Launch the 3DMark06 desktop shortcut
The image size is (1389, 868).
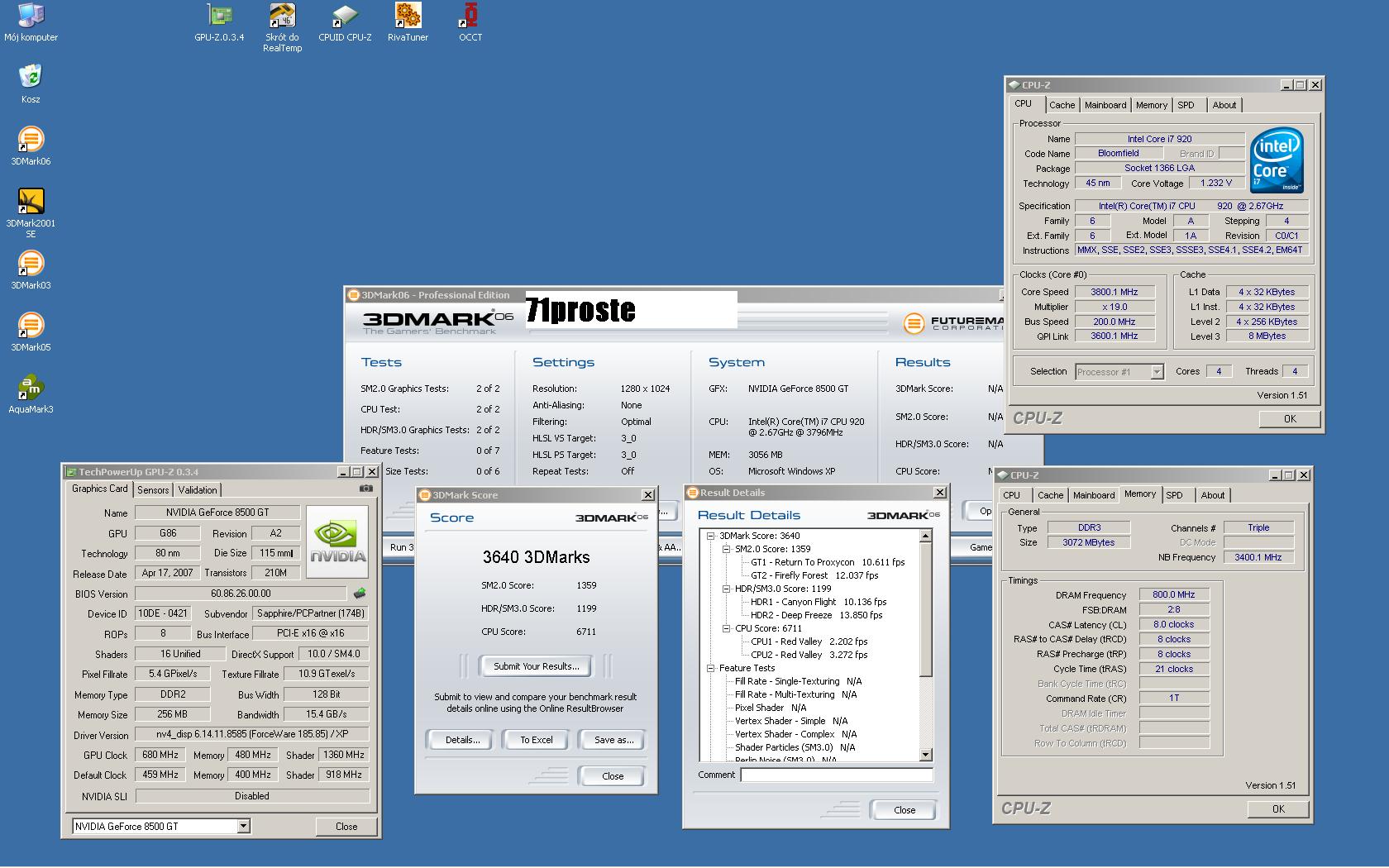(31, 145)
